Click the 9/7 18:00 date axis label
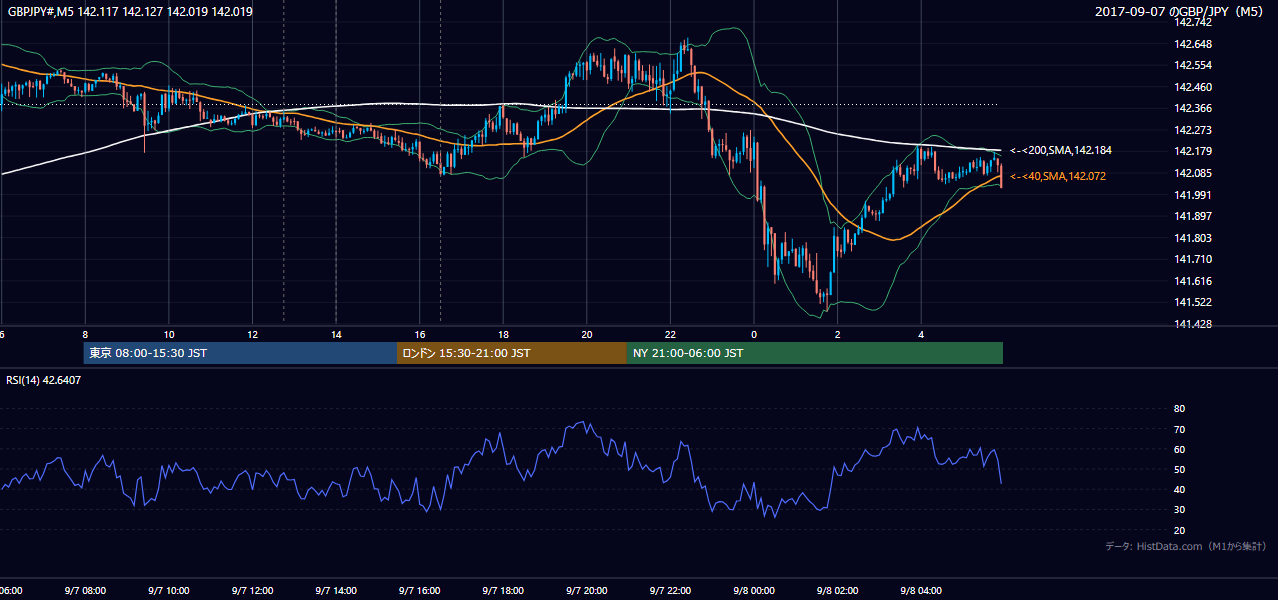This screenshot has height=600, width=1278. [503, 591]
